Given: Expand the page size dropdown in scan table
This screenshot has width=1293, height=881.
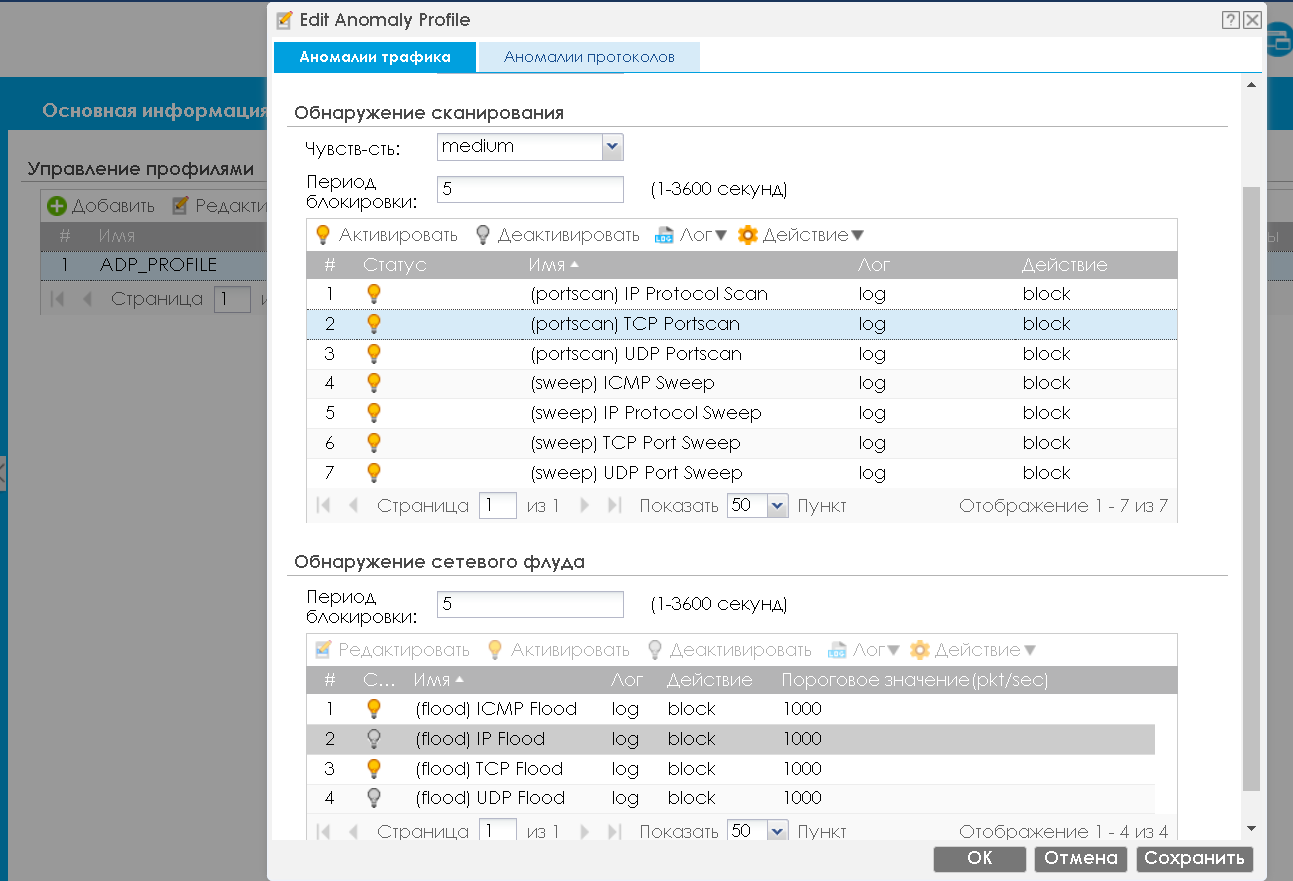Looking at the screenshot, I should click(x=778, y=506).
